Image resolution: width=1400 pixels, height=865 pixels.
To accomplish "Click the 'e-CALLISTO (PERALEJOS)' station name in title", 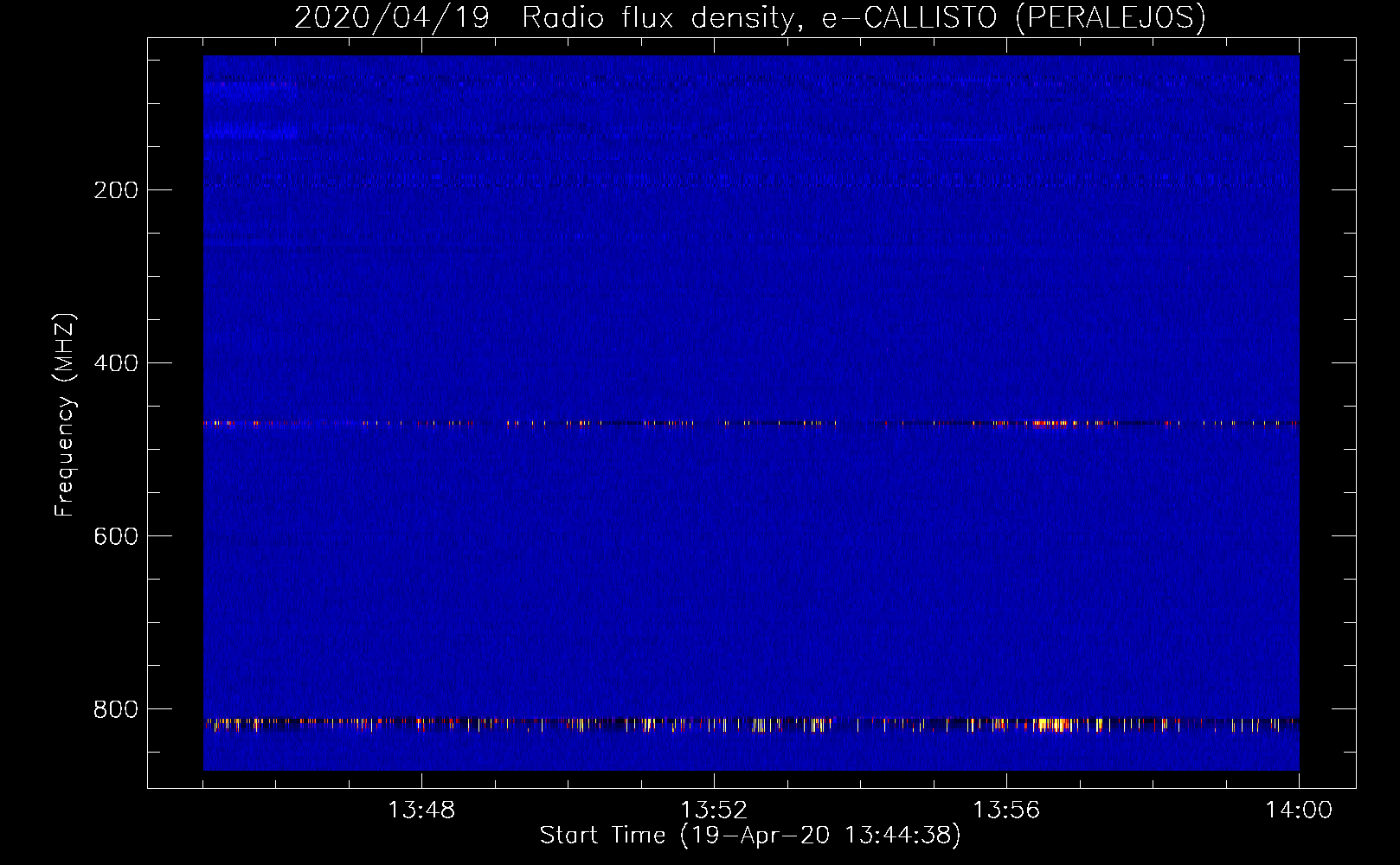I will coord(1013,18).
